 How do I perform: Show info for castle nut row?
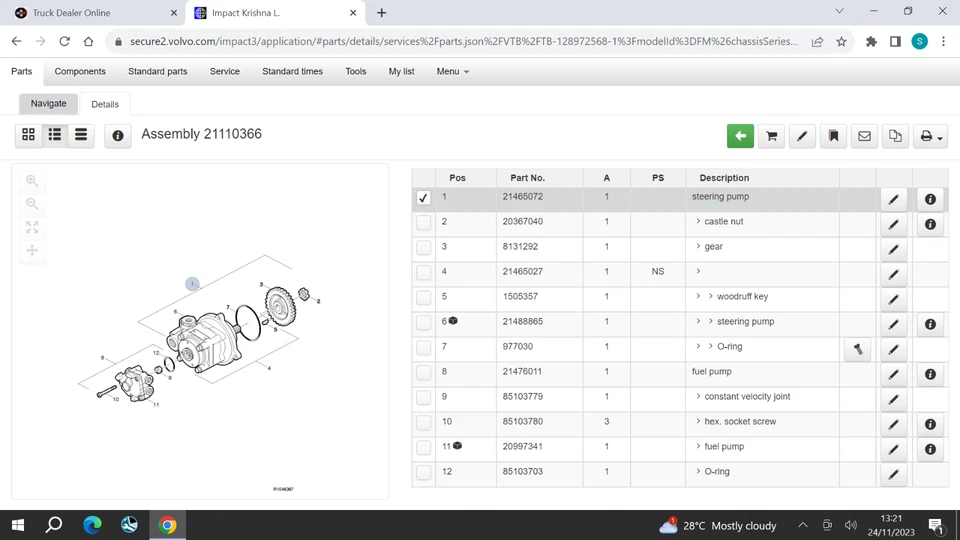(930, 225)
